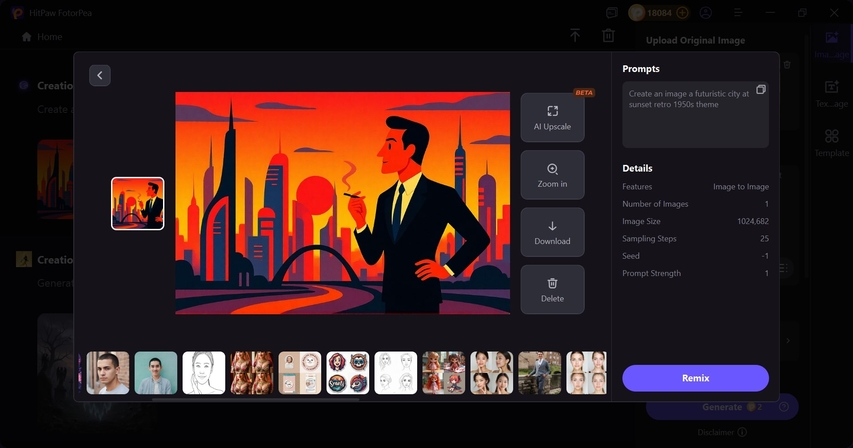Screen dimensions: 853x448
Task: Download the generated image
Action: 552,232
